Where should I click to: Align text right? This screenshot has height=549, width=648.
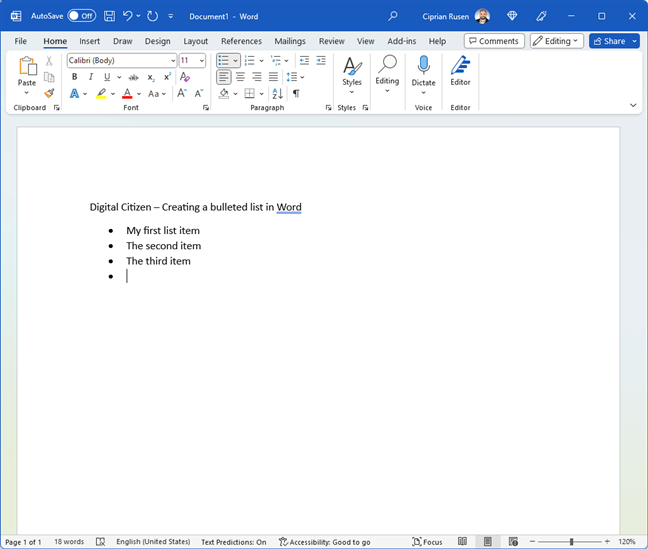click(x=257, y=77)
